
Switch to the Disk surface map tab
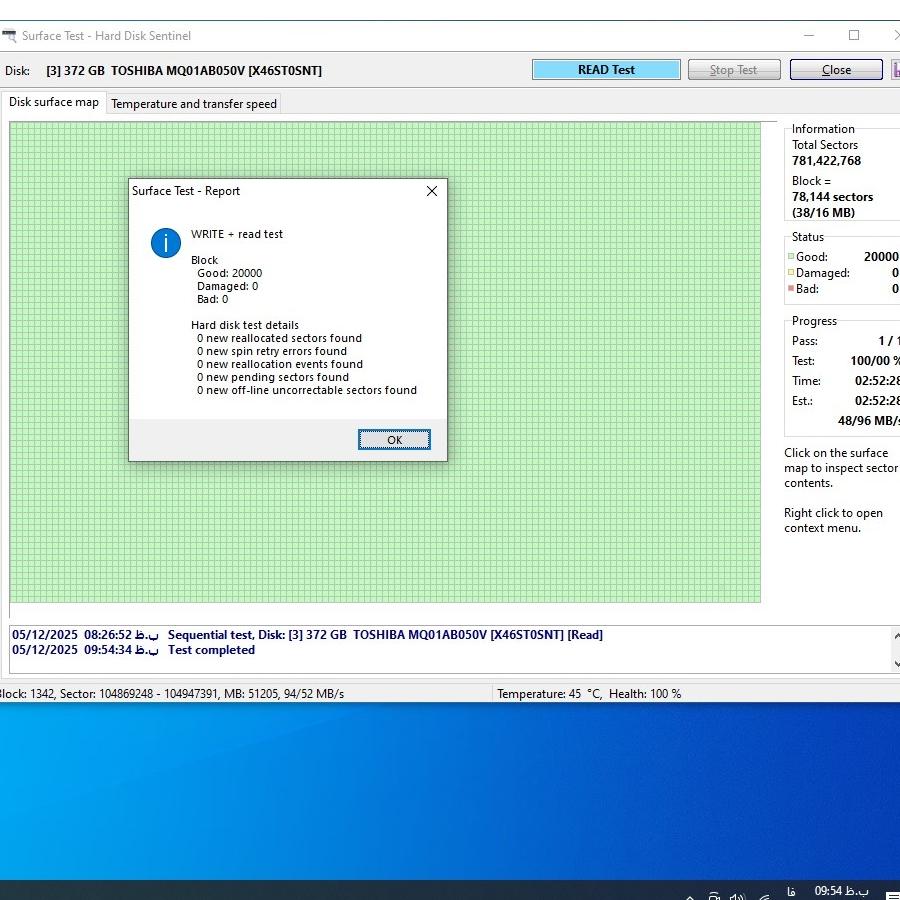point(54,102)
